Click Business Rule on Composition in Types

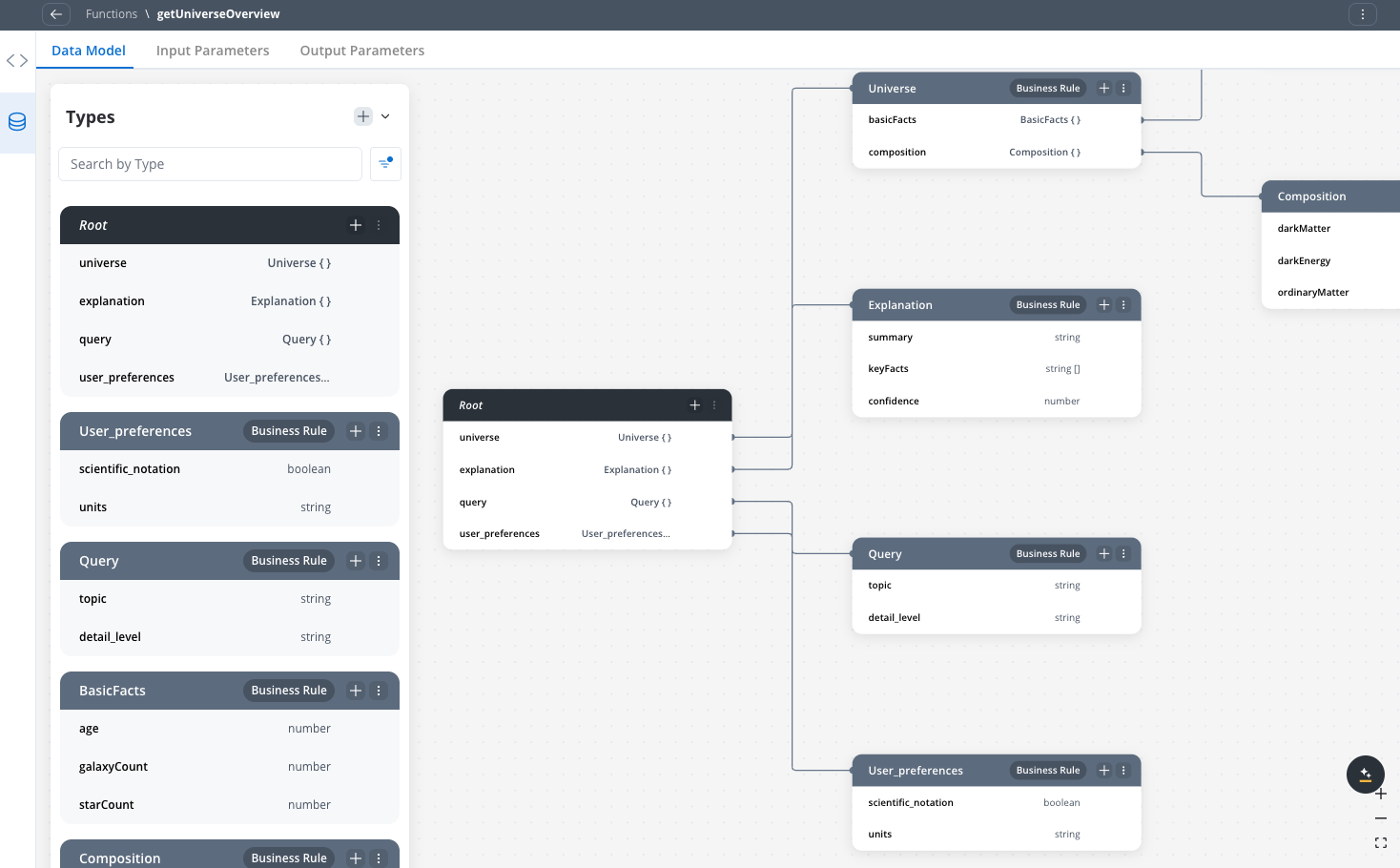click(289, 858)
